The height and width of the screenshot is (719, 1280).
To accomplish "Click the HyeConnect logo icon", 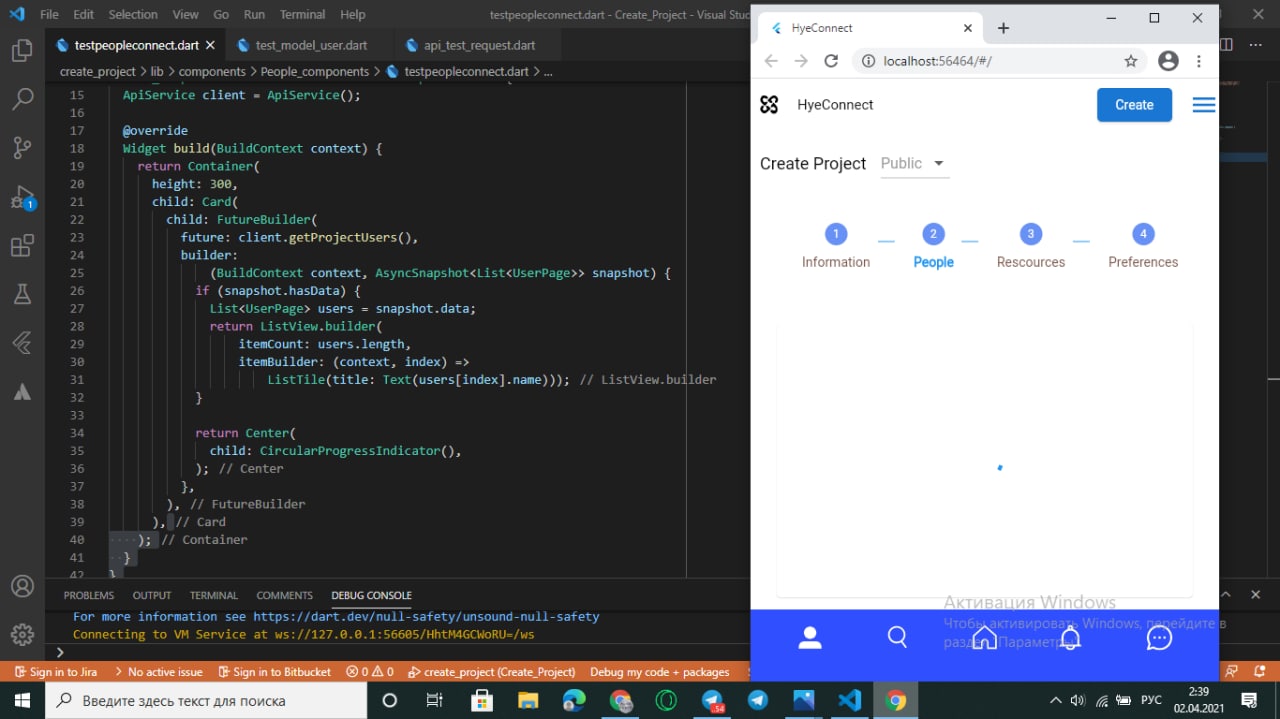I will [769, 105].
